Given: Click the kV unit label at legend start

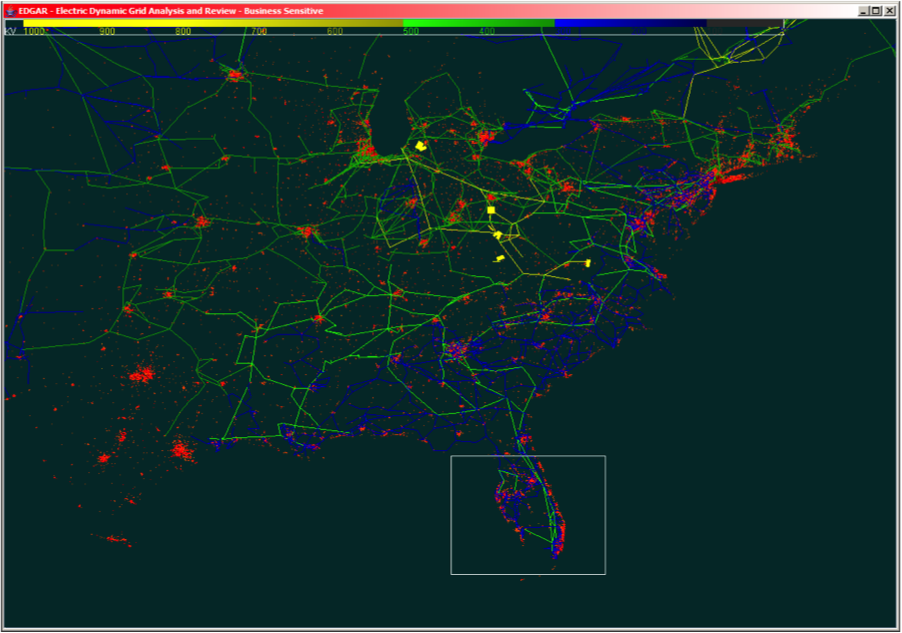Looking at the screenshot, I should tap(10, 32).
